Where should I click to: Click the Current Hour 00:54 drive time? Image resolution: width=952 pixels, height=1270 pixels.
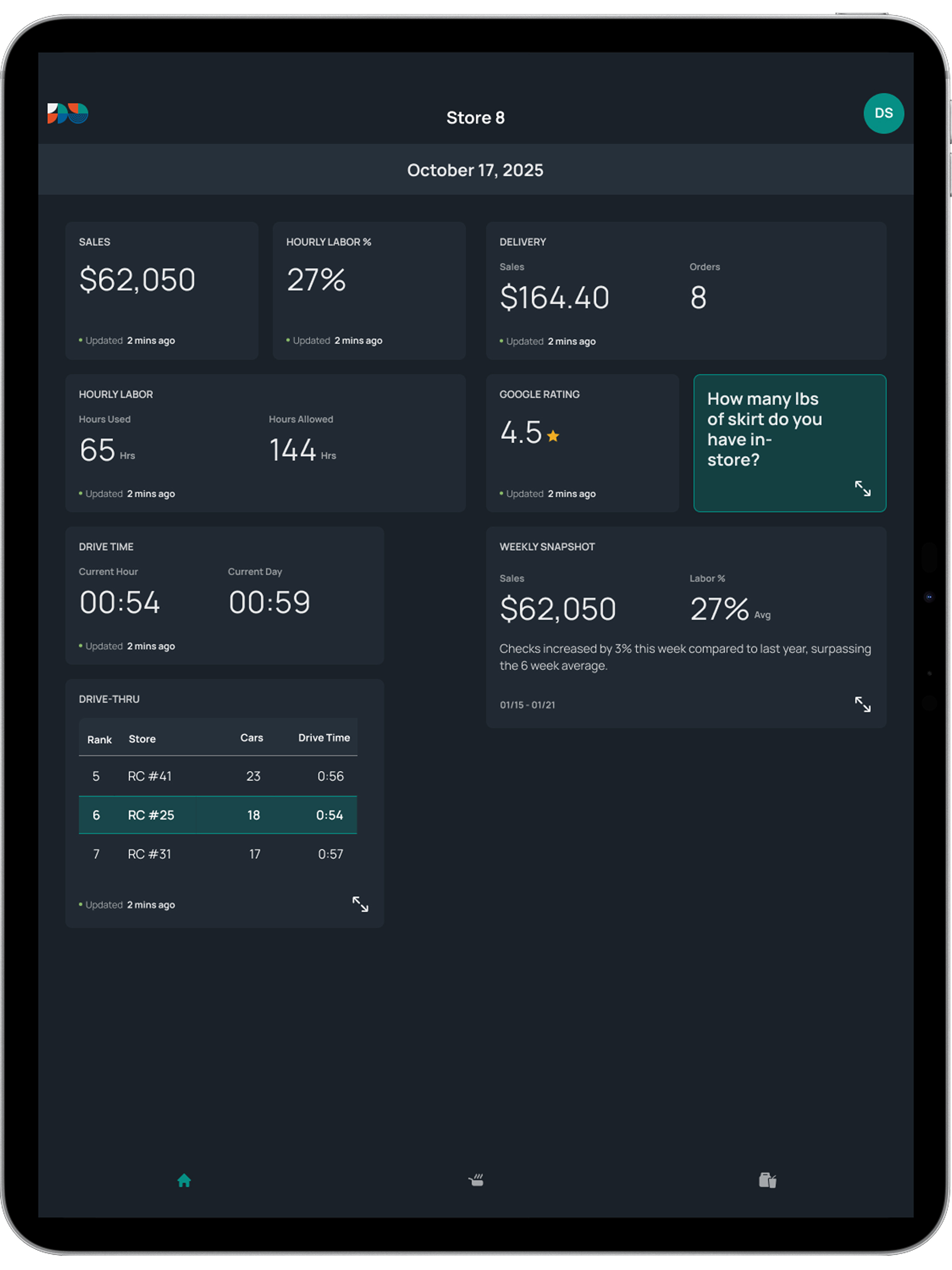[119, 602]
